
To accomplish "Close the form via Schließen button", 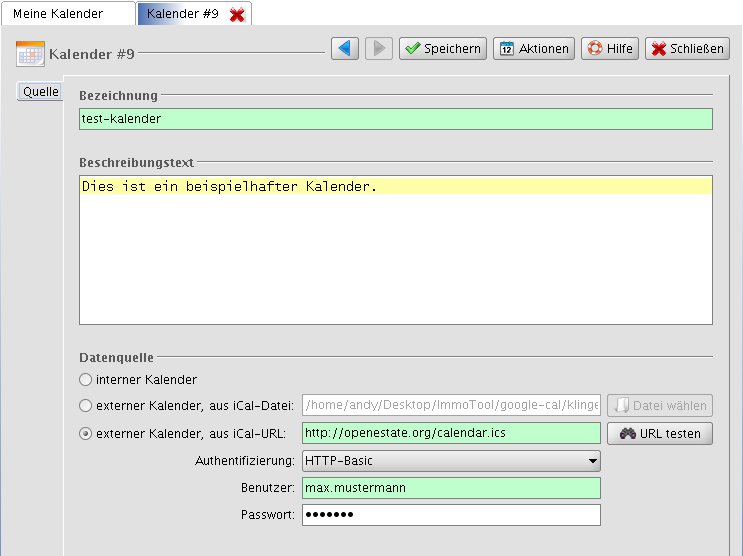I will 687,48.
